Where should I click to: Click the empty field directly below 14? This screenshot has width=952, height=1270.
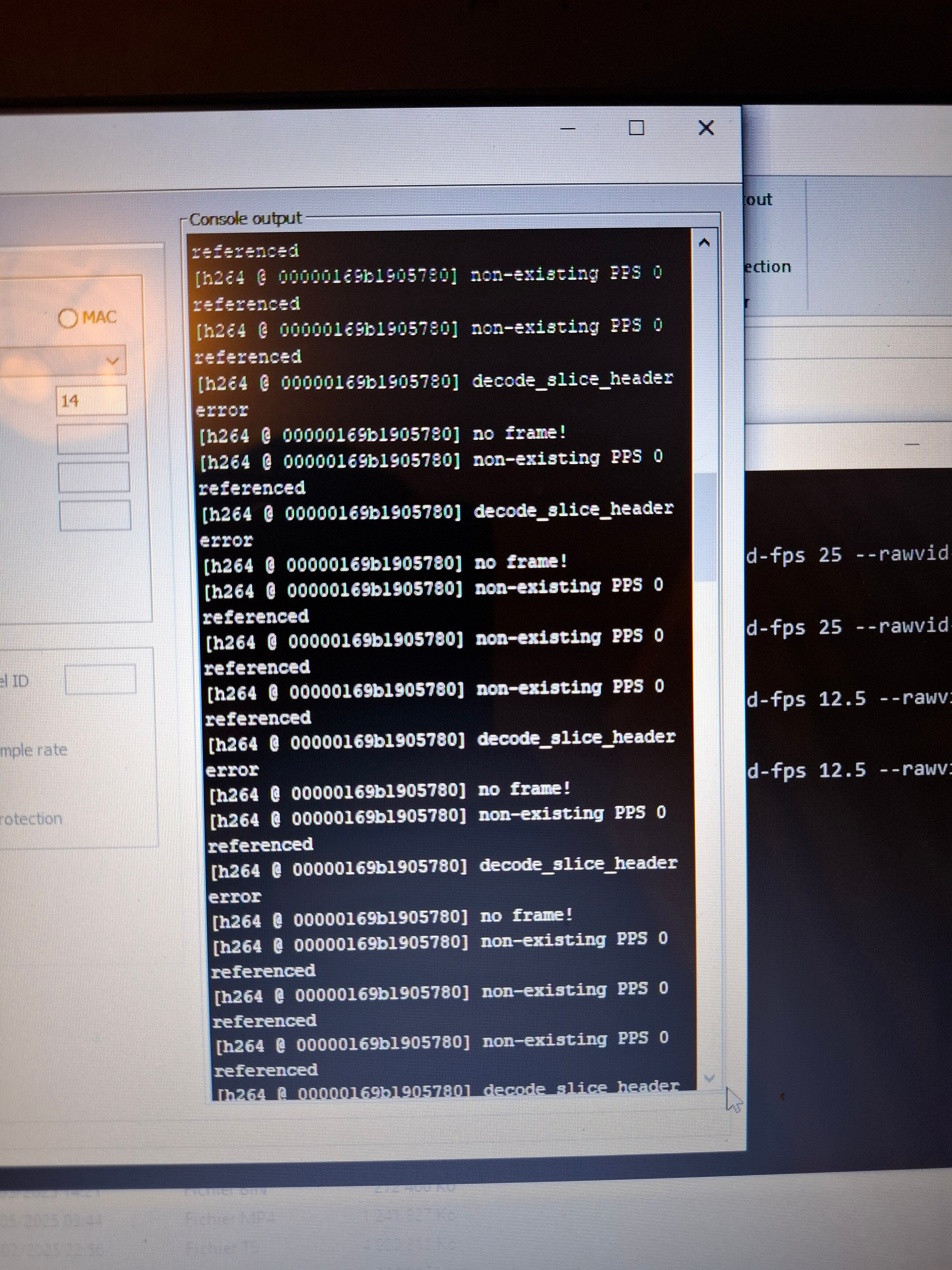tap(93, 438)
